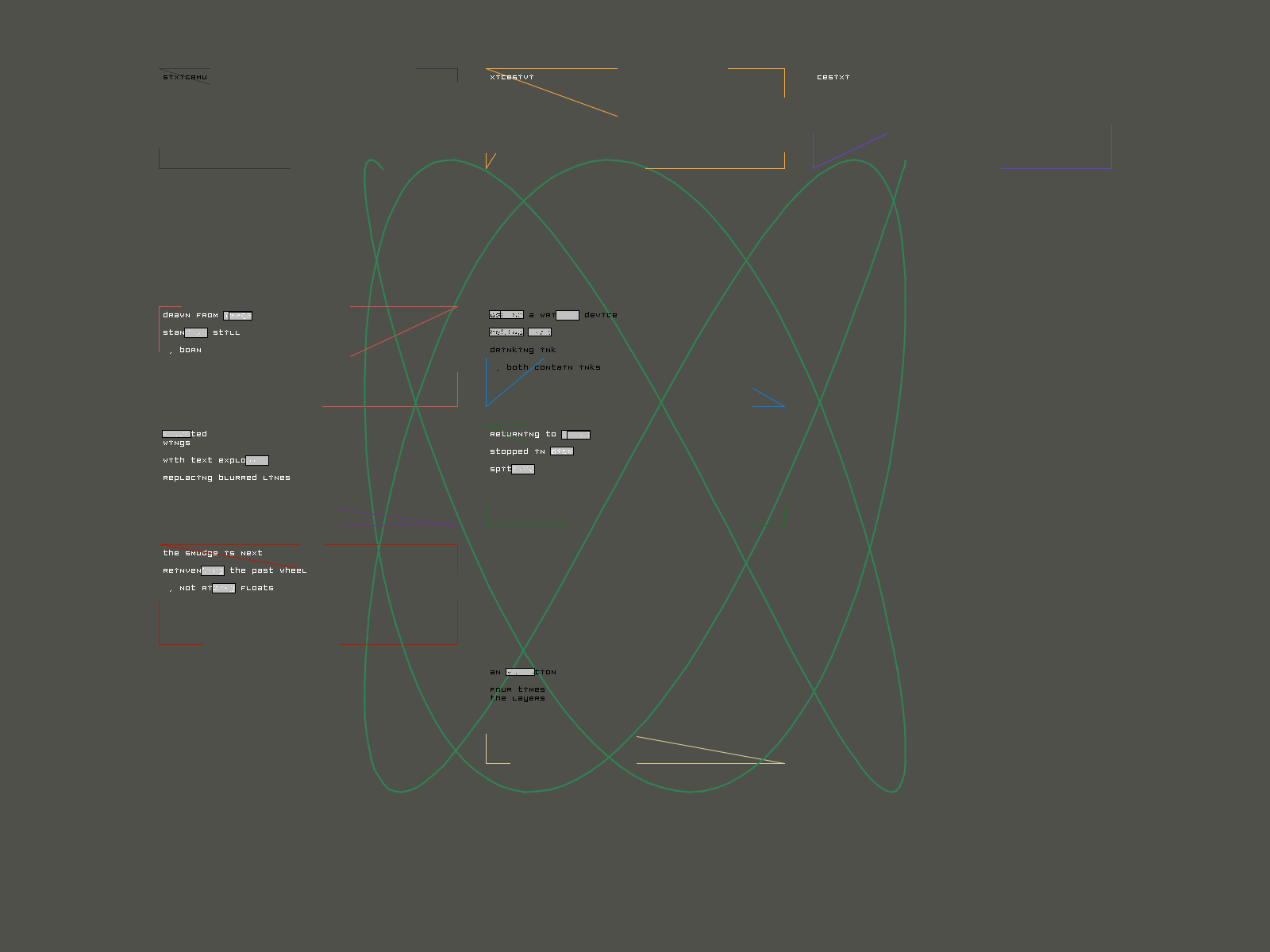
Task: Click "replacing blurred lines" text
Action: [226, 478]
